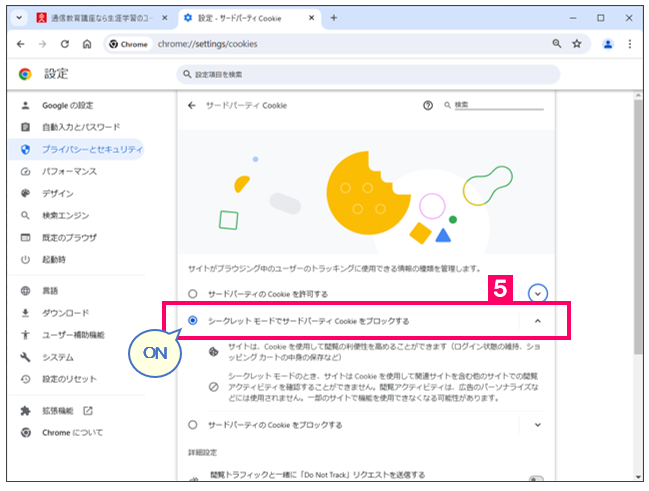Viewport: 649px width, 491px height.
Task: Open the Chrome three-dot menu
Action: [630, 44]
